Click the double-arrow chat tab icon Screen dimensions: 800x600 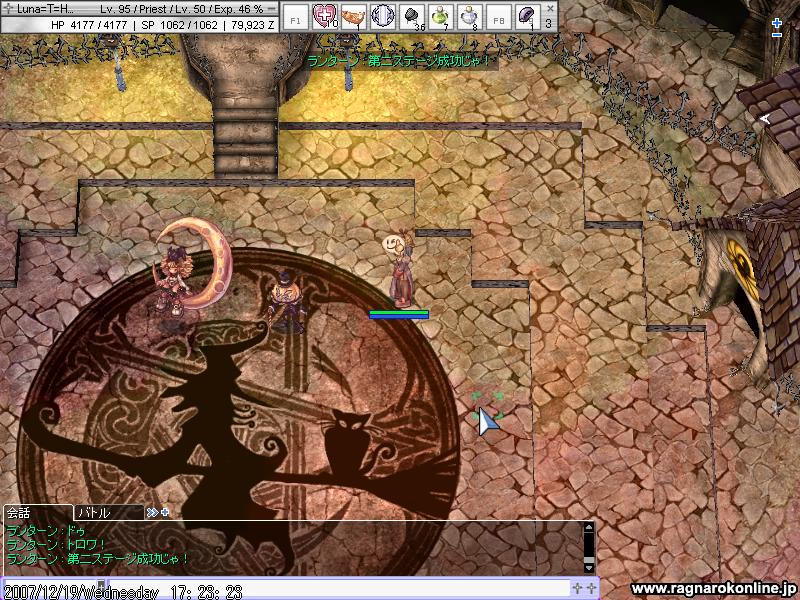(x=152, y=512)
